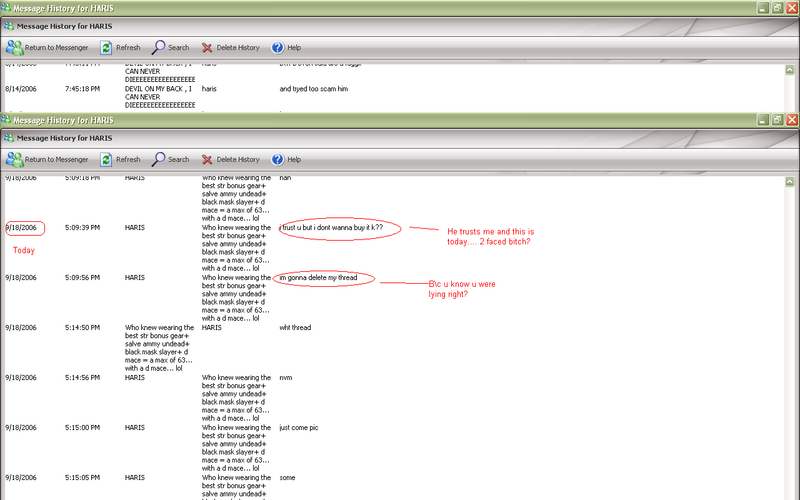
Task: Minimize the upper Message History window
Action: (762, 7)
